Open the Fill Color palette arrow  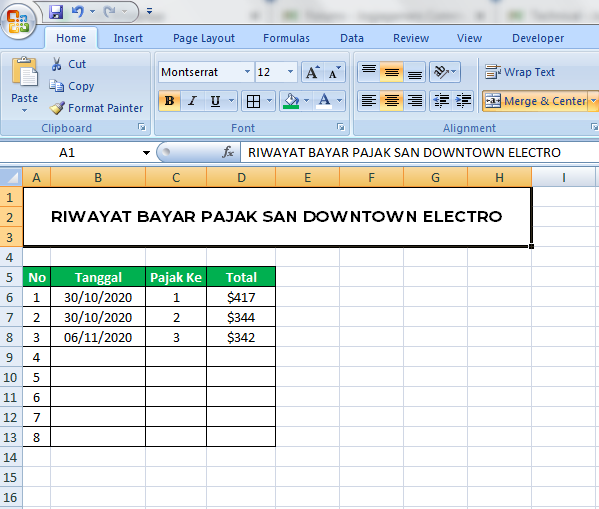pyautogui.click(x=306, y=101)
